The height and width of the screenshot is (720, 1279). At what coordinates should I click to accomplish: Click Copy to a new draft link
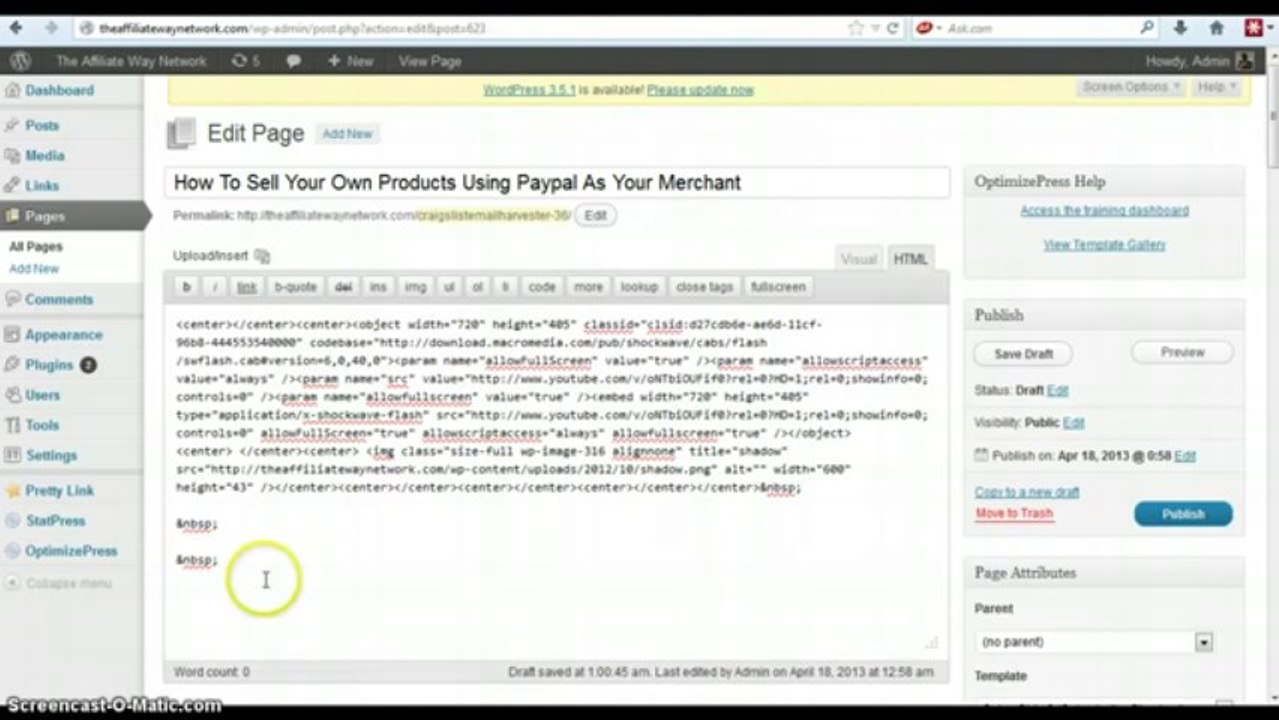[1027, 492]
